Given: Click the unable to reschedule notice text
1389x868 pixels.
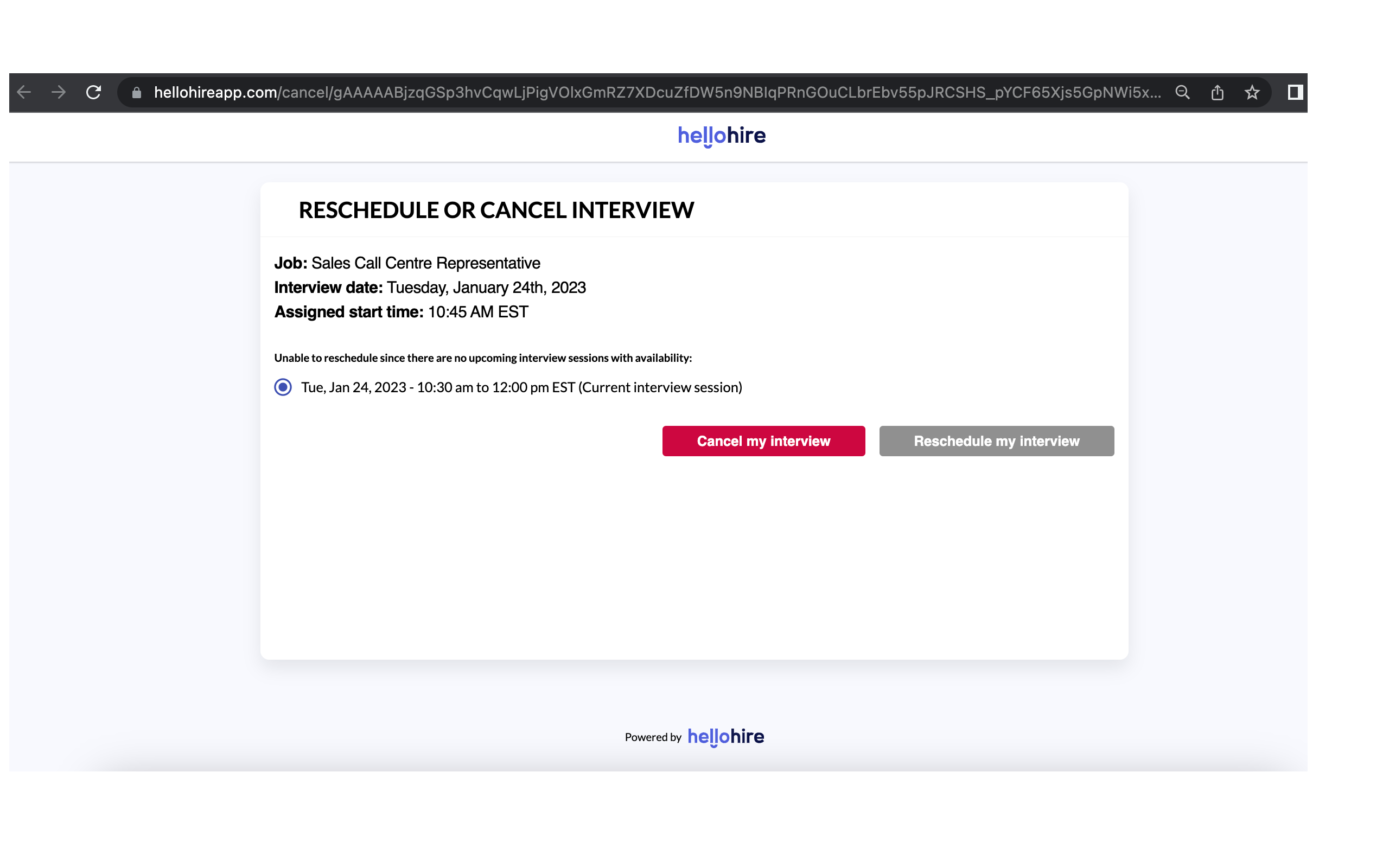Looking at the screenshot, I should (x=483, y=358).
